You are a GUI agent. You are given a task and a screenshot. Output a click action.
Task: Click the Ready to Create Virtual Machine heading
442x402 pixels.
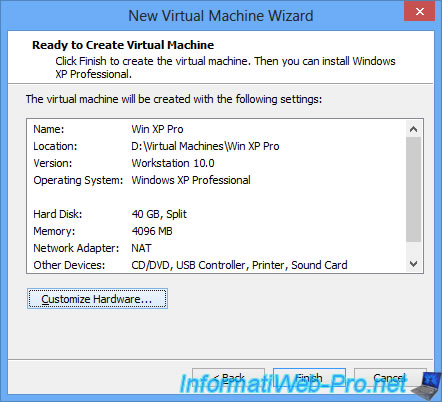123,45
